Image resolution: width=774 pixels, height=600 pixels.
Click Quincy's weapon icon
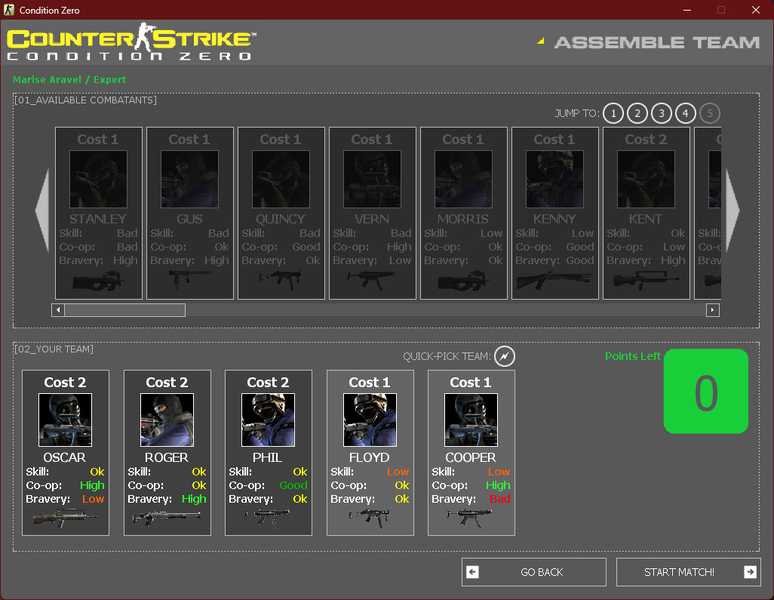[x=280, y=279]
